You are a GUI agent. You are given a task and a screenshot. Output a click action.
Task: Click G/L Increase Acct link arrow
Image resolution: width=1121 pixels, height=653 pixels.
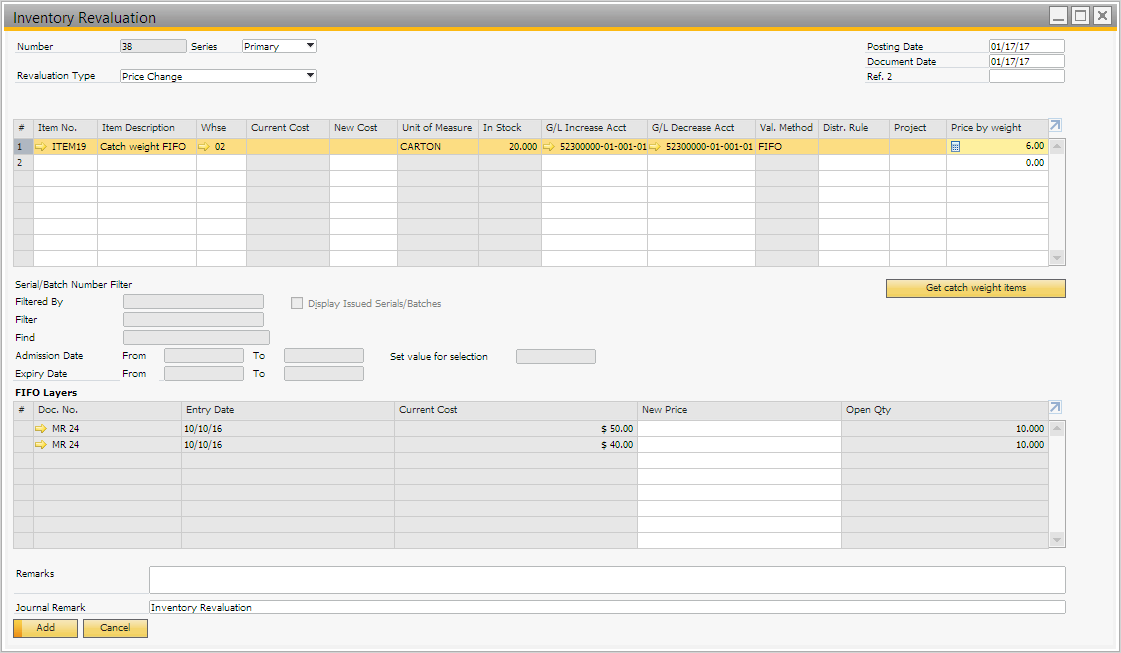click(x=549, y=146)
